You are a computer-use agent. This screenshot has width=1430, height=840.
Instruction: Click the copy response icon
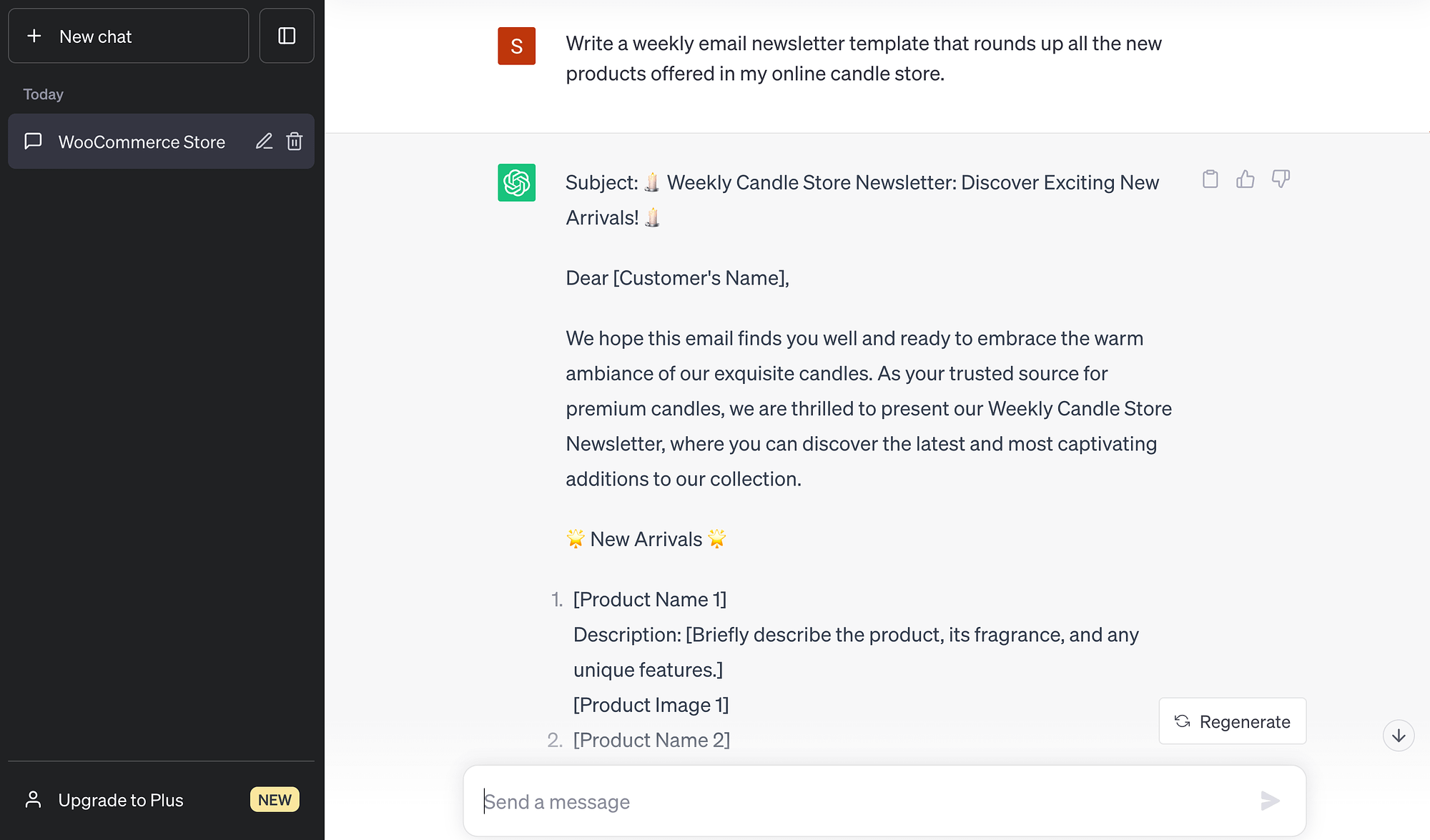tap(1210, 178)
